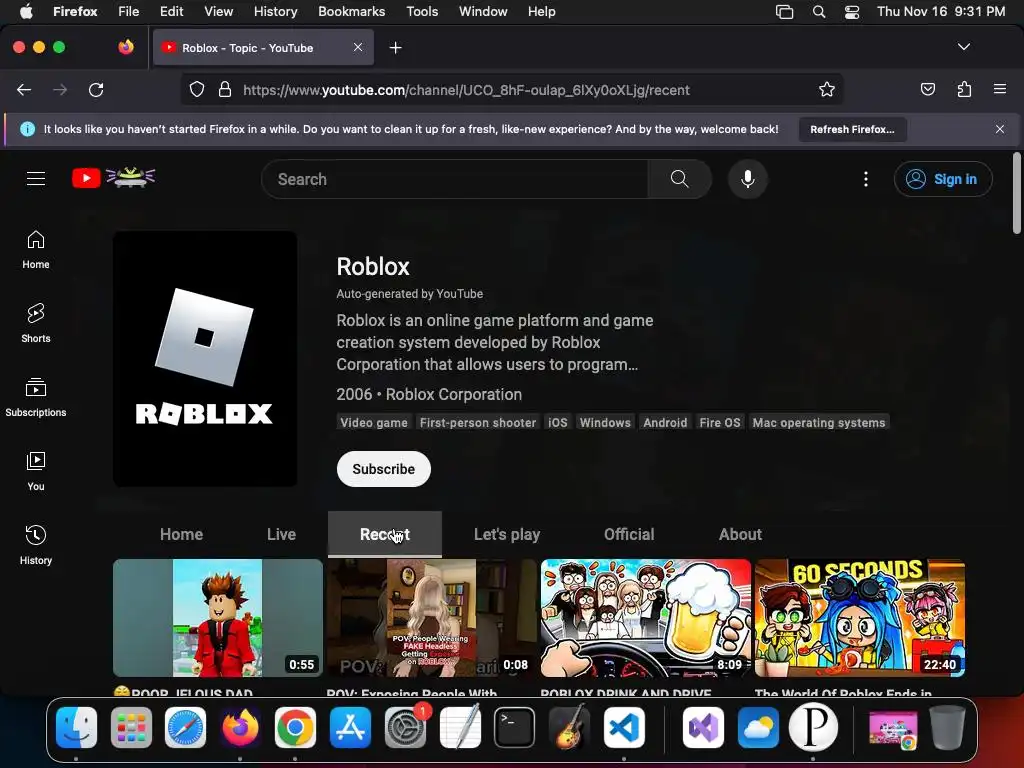The height and width of the screenshot is (768, 1024).
Task: Click the Subscribe button
Action: [383, 469]
